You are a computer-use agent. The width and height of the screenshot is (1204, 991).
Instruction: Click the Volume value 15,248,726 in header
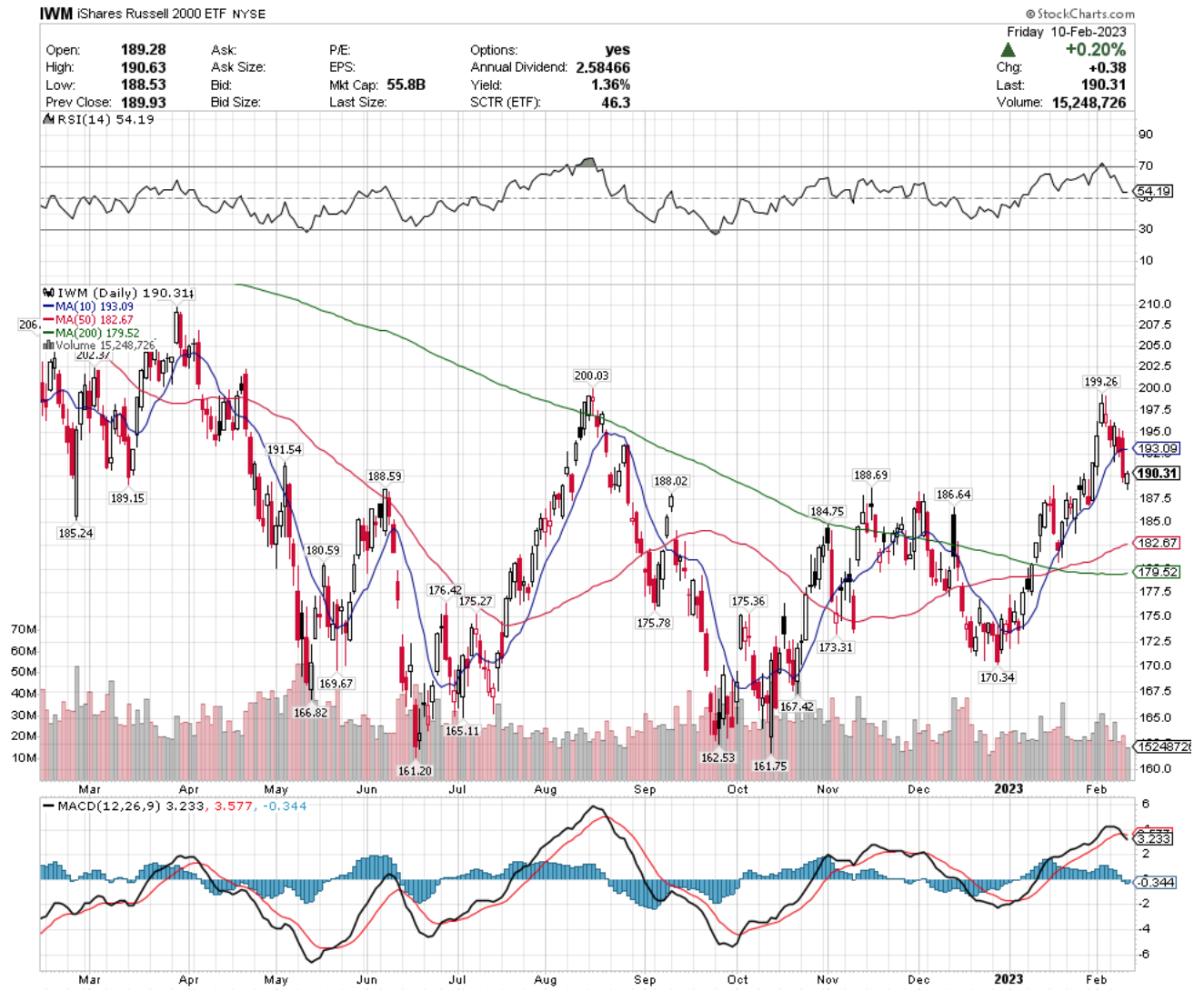(1089, 102)
